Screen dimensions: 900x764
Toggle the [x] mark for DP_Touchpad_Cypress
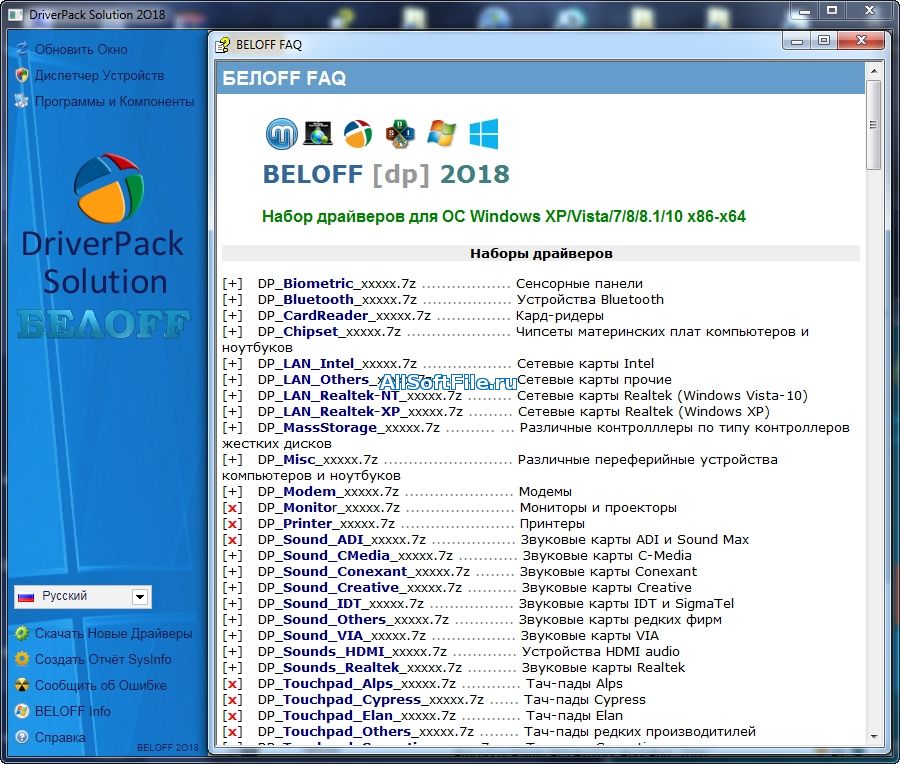point(232,700)
